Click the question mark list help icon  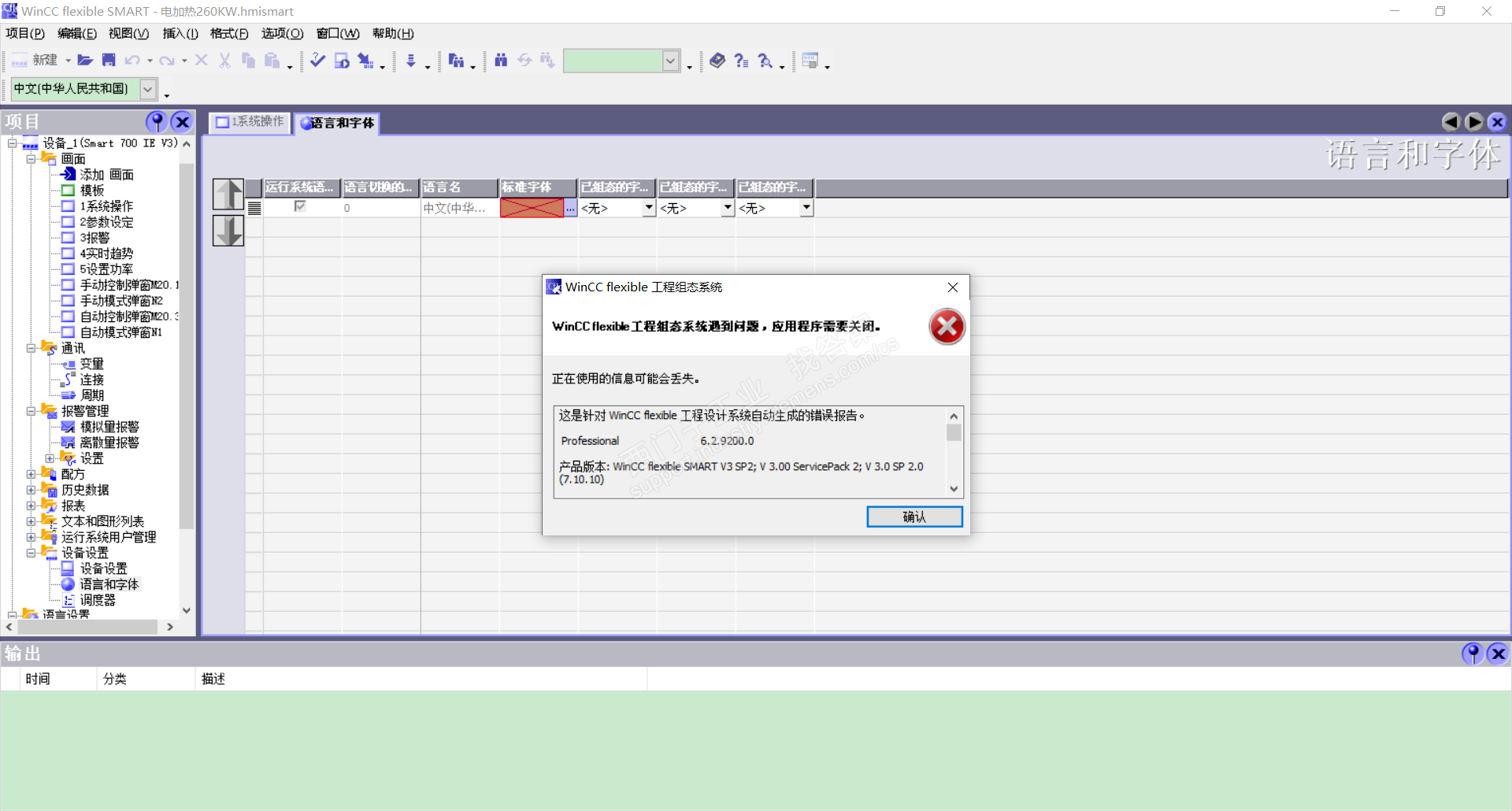click(741, 61)
